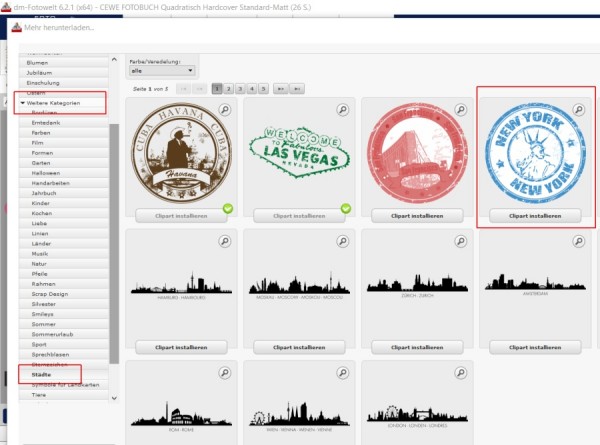Click magnifier icon on New York stamp

tap(579, 110)
